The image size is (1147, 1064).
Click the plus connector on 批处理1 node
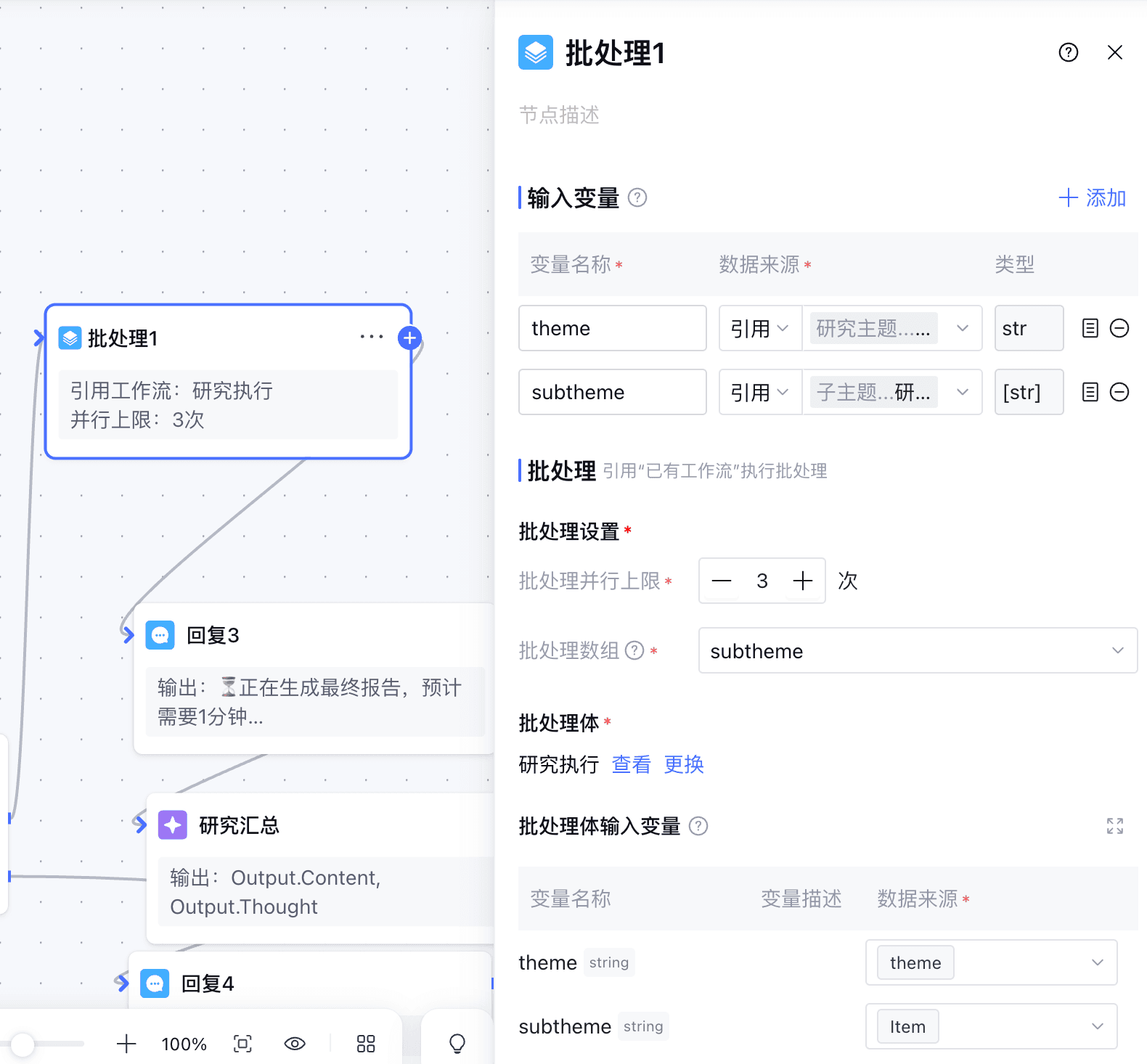pos(410,337)
